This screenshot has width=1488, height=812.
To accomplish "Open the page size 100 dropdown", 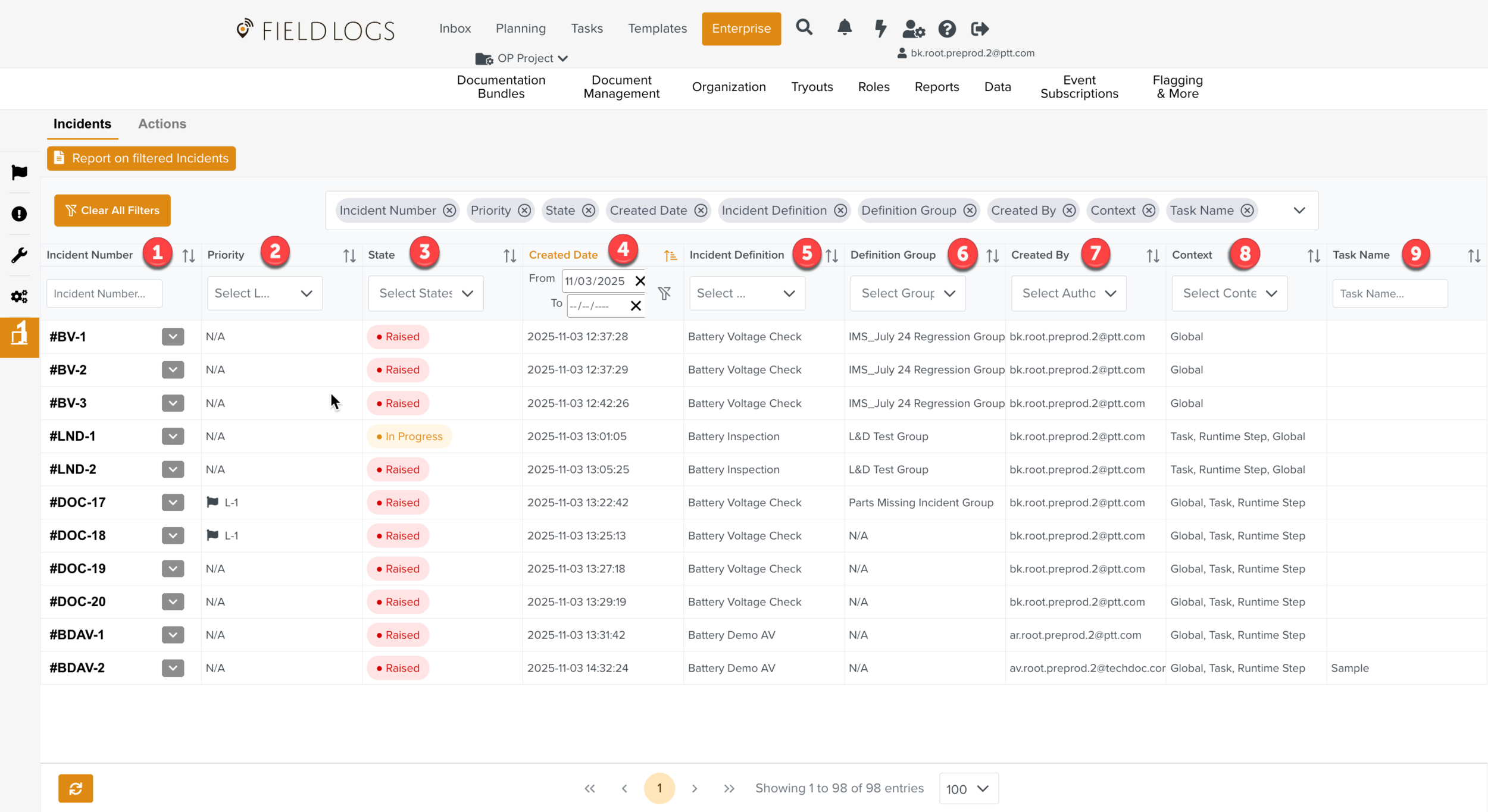I will point(968,789).
